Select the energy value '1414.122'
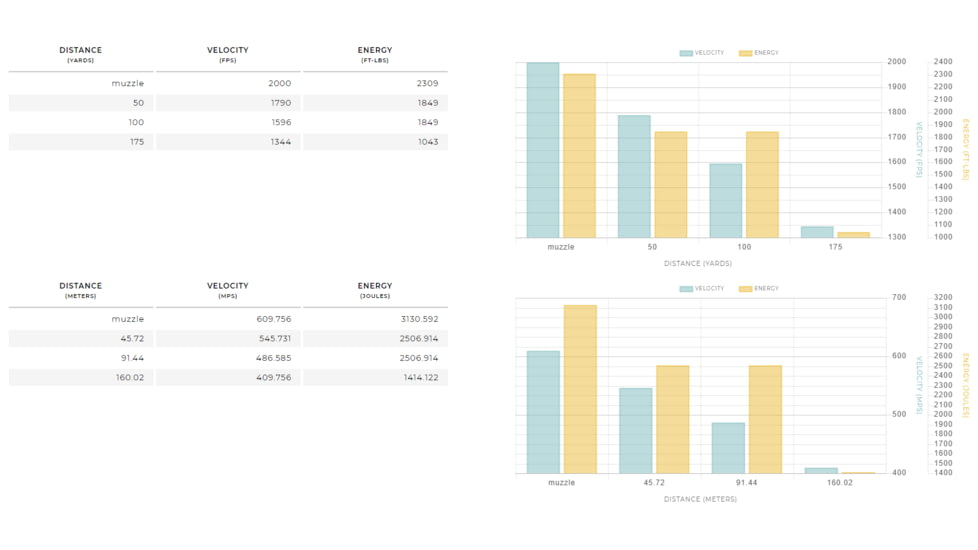Screen dimensions: 978x550 coord(420,377)
